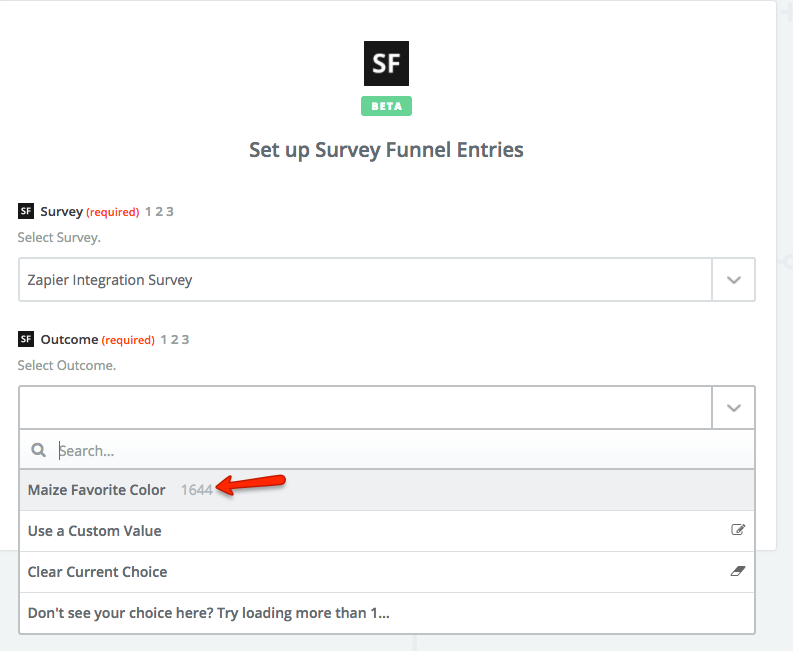
Task: Click the 123 indicator next to Outcome
Action: 174,339
